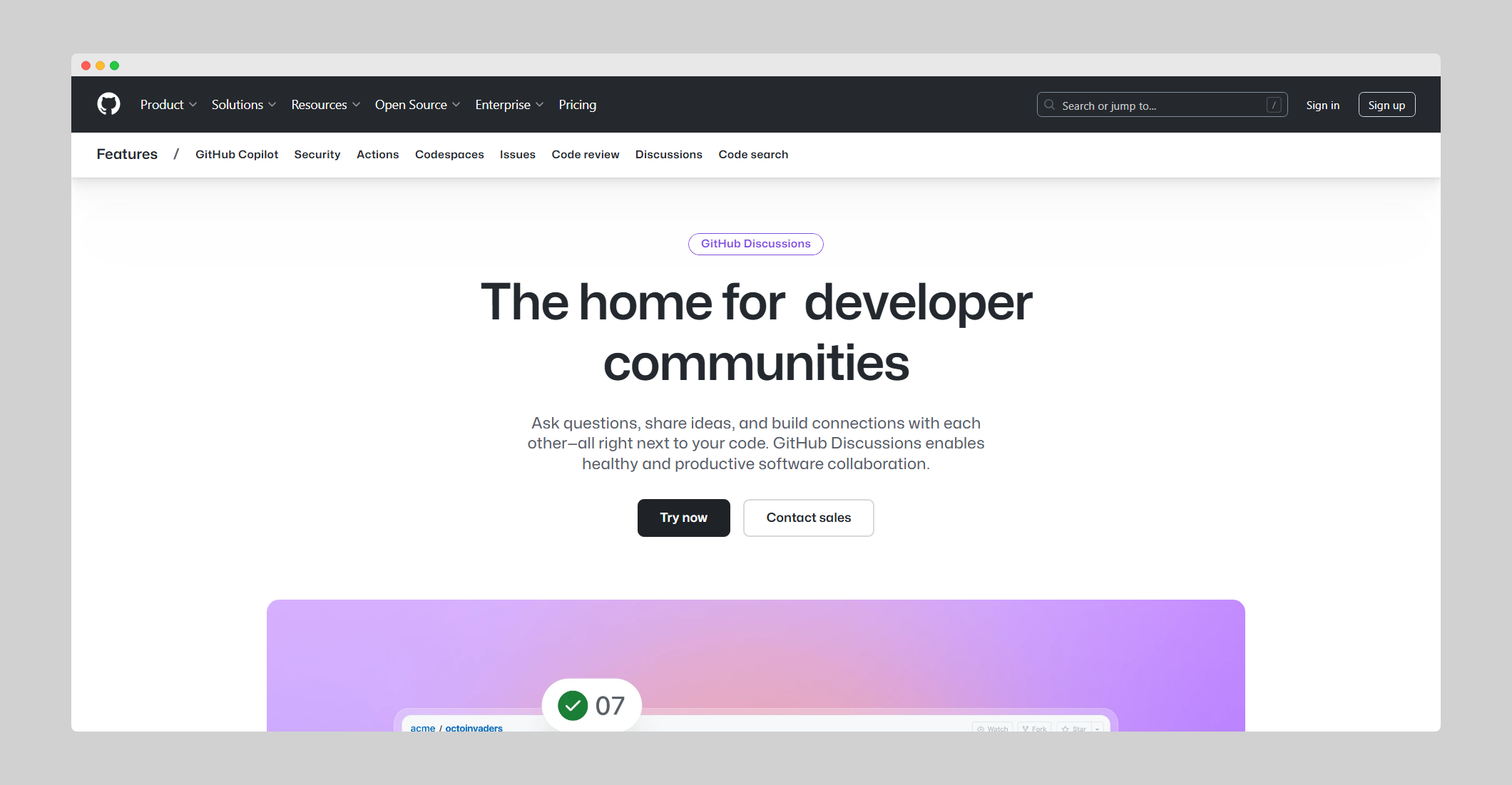Expand the Resources dropdown

click(x=325, y=105)
